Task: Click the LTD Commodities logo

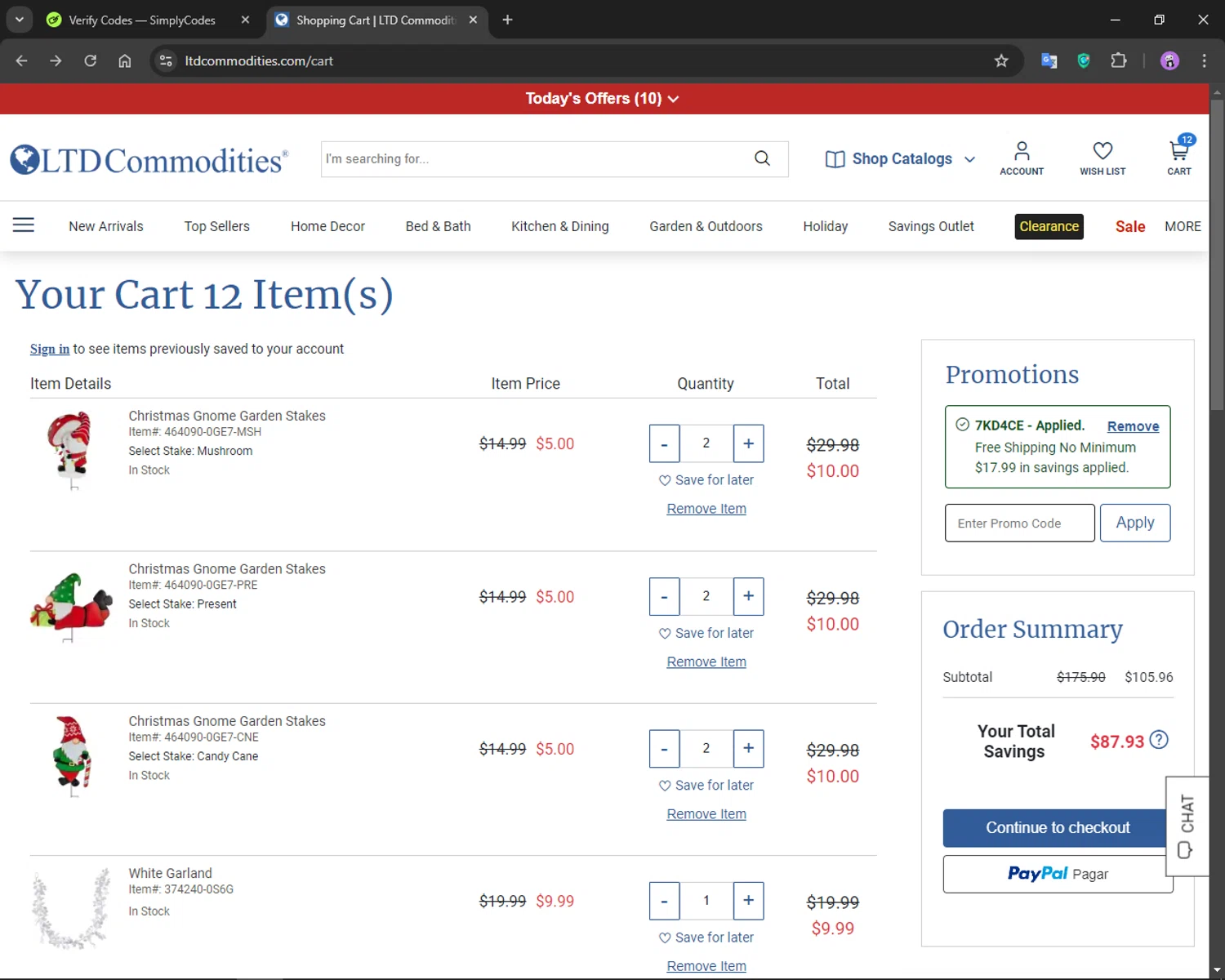Action: 149,159
